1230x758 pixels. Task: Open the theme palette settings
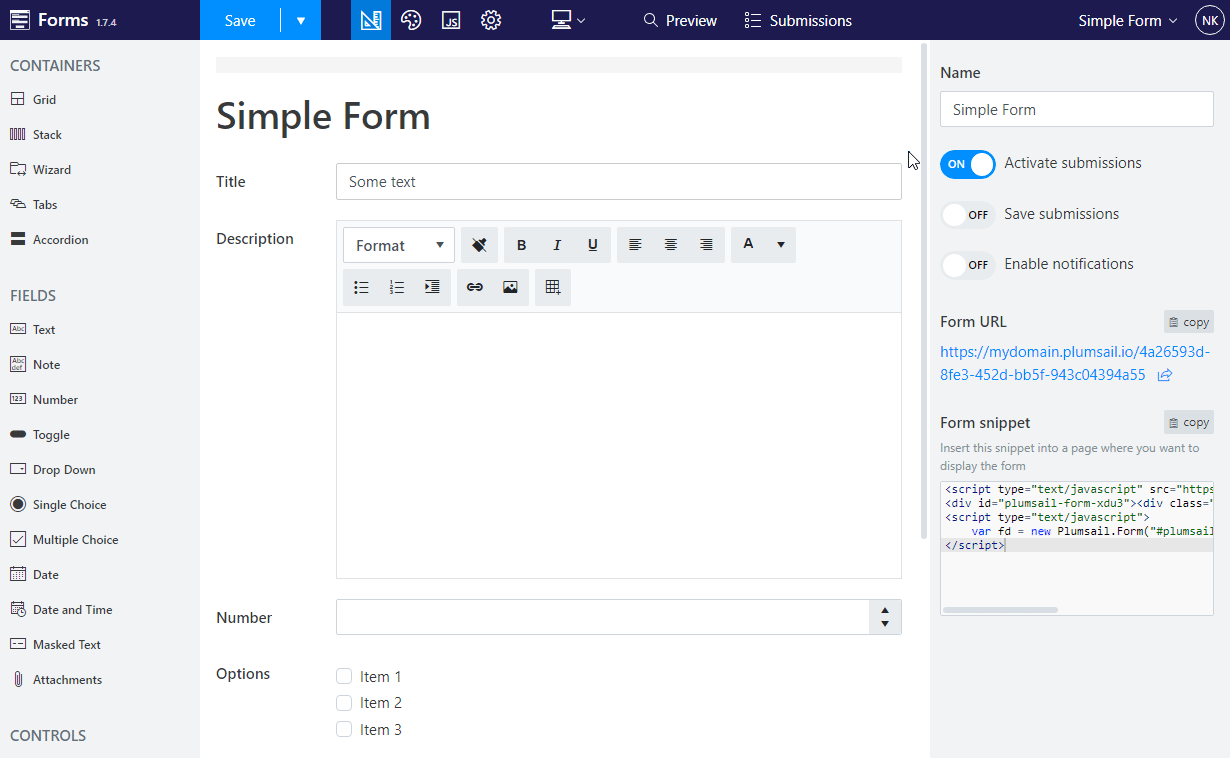tap(411, 20)
